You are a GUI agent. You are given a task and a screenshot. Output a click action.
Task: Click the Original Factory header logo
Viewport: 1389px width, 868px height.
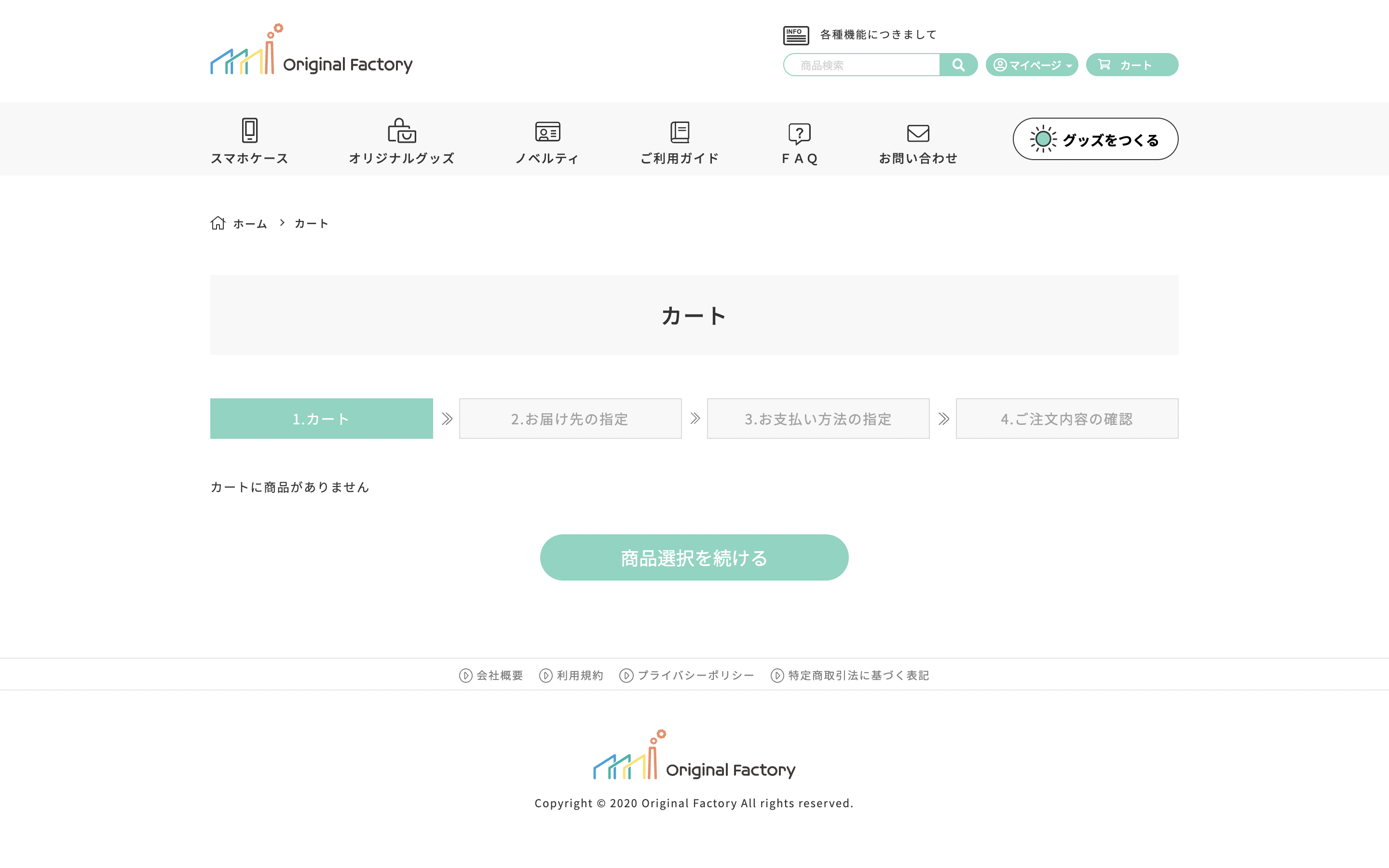point(311,49)
